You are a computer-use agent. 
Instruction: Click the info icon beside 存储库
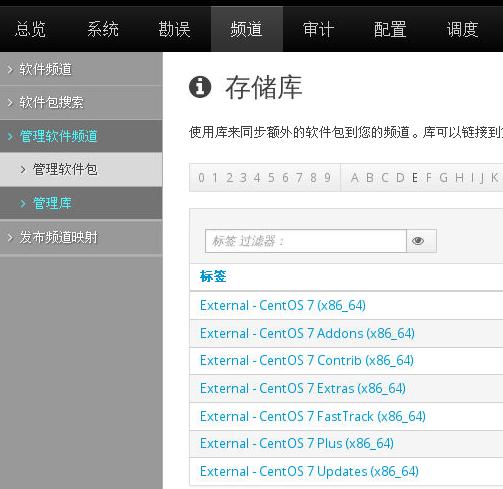(x=200, y=87)
